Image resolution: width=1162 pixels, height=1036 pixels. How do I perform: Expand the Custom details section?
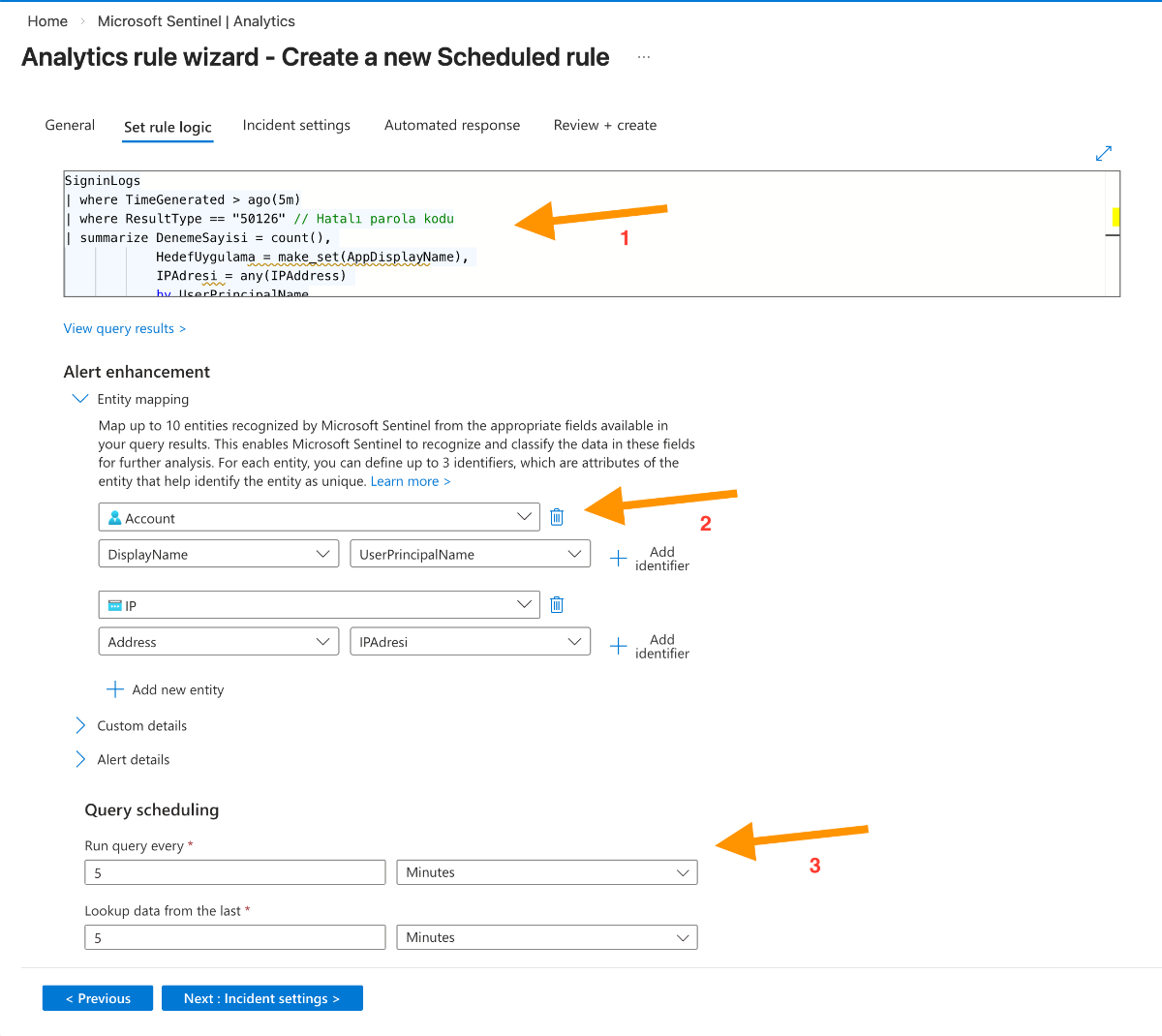click(x=79, y=725)
